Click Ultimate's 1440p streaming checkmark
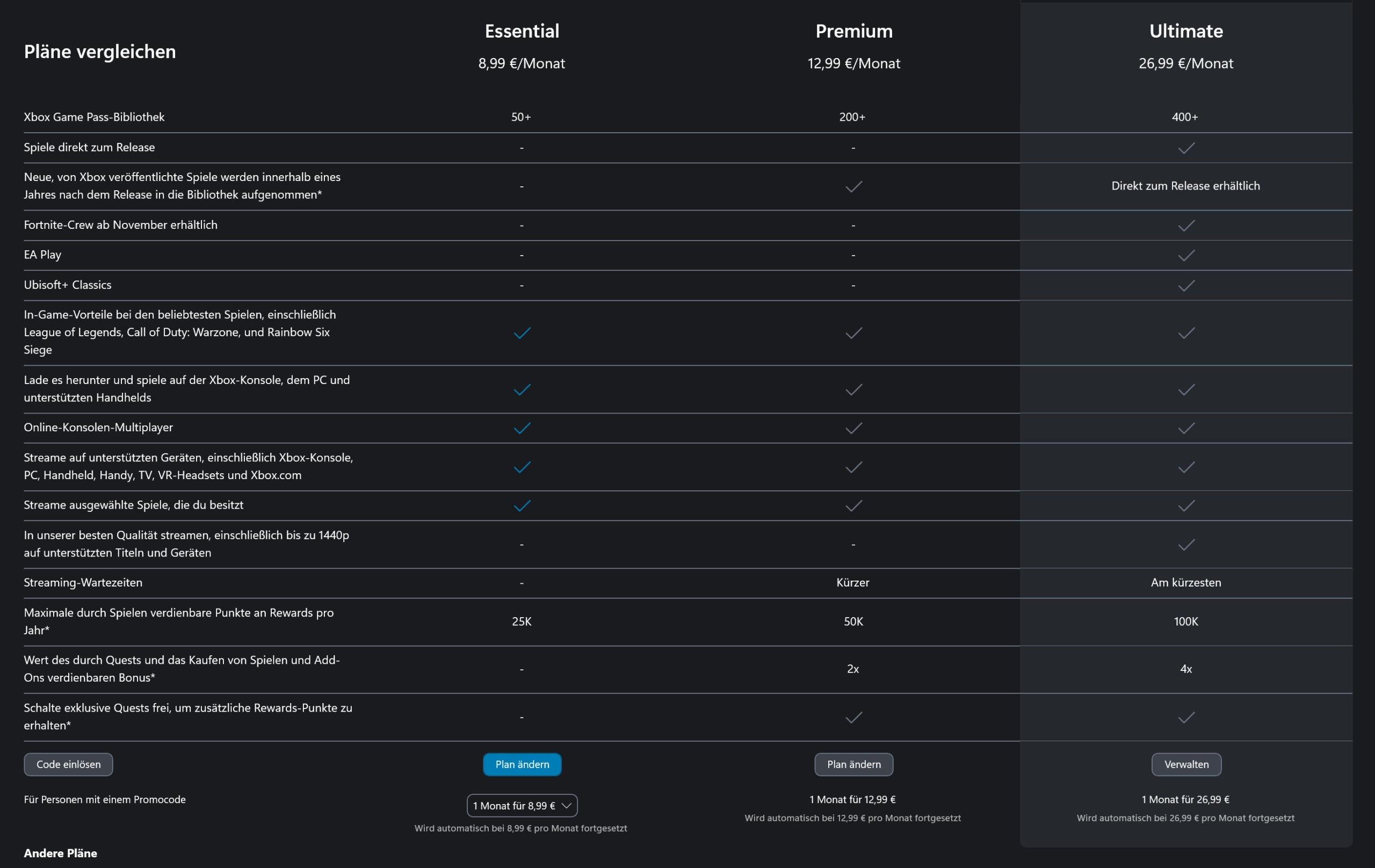 [x=1186, y=545]
